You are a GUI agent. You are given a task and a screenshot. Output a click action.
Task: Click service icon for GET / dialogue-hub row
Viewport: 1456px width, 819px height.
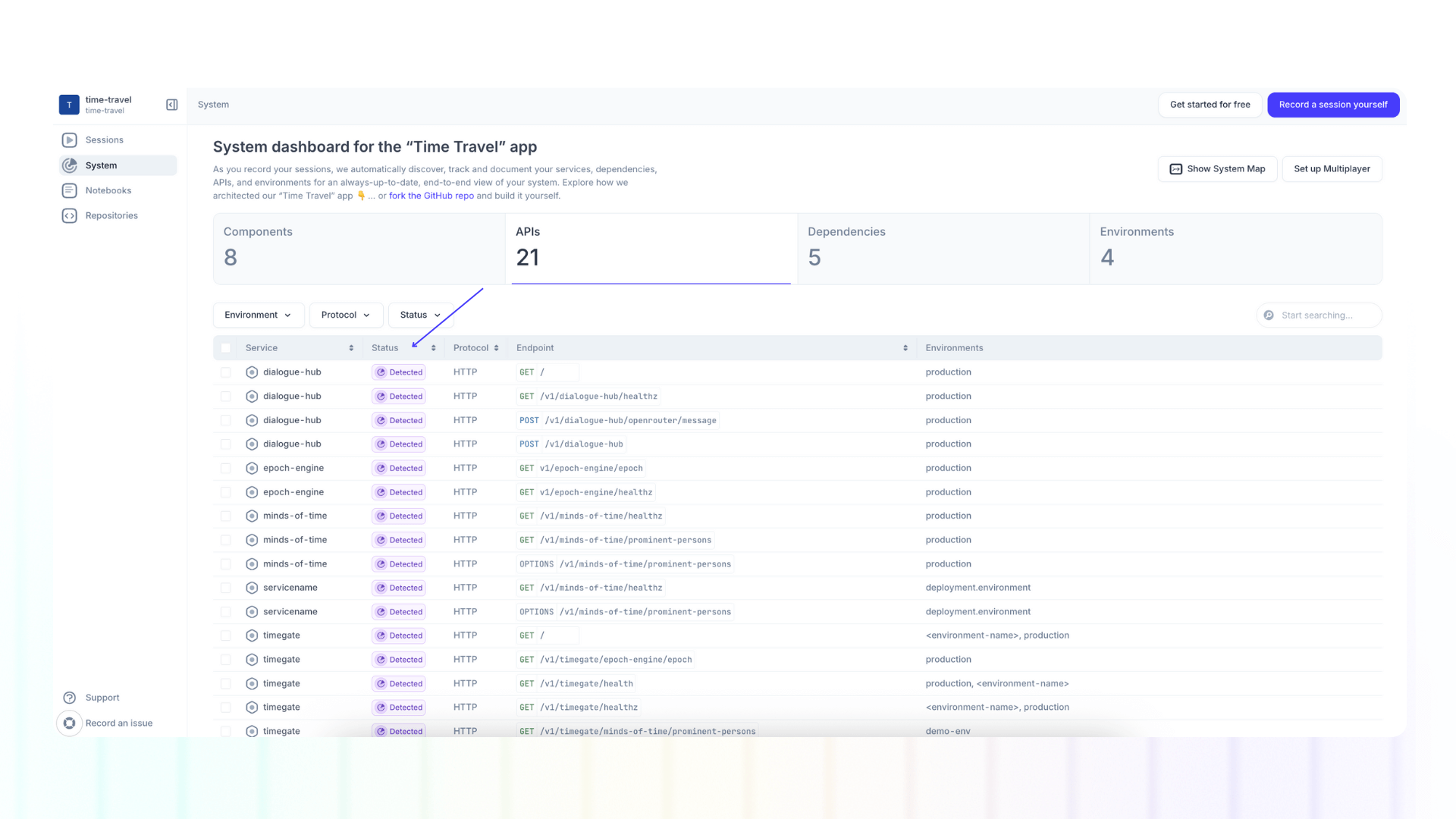pos(252,372)
